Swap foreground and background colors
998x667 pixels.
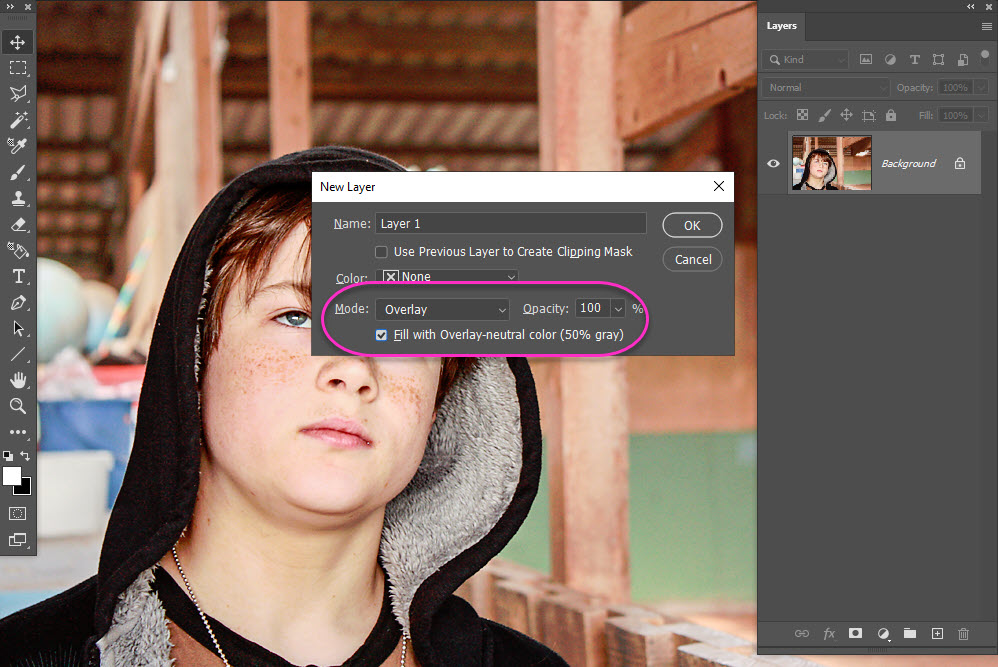pyautogui.click(x=25, y=456)
